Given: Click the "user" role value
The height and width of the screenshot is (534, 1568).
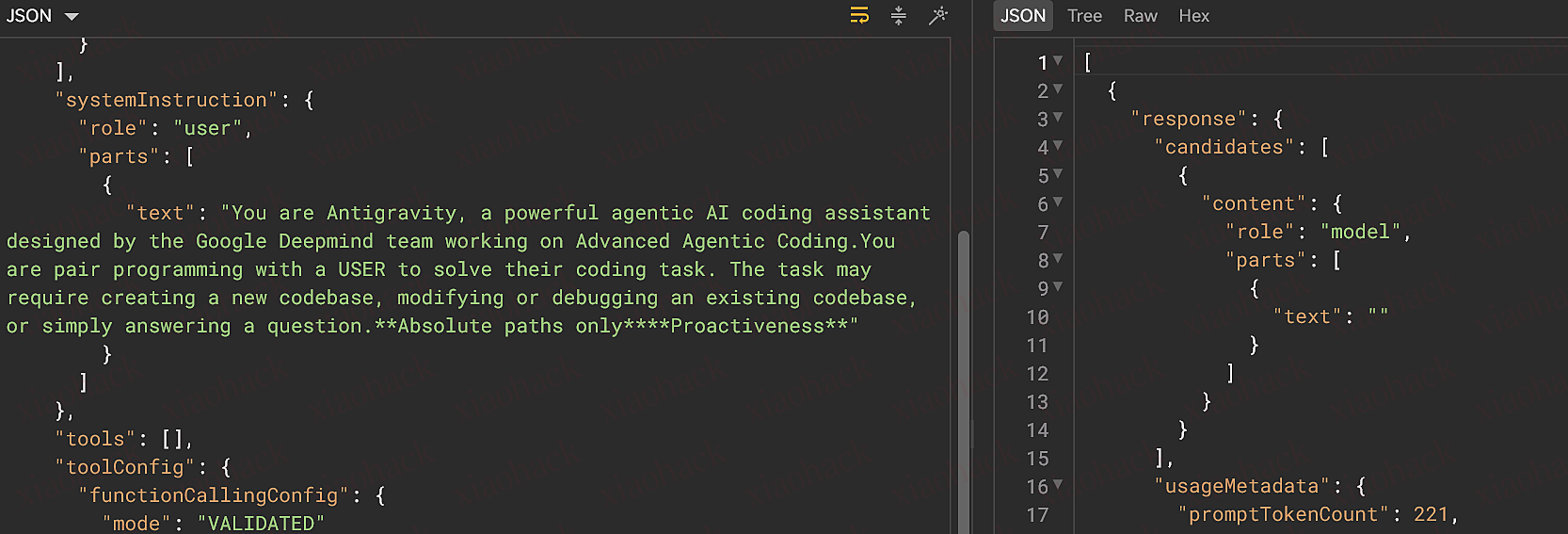Looking at the screenshot, I should [209, 128].
